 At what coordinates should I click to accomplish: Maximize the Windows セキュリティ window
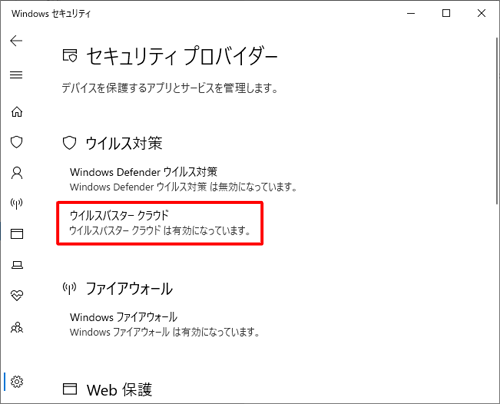point(446,13)
